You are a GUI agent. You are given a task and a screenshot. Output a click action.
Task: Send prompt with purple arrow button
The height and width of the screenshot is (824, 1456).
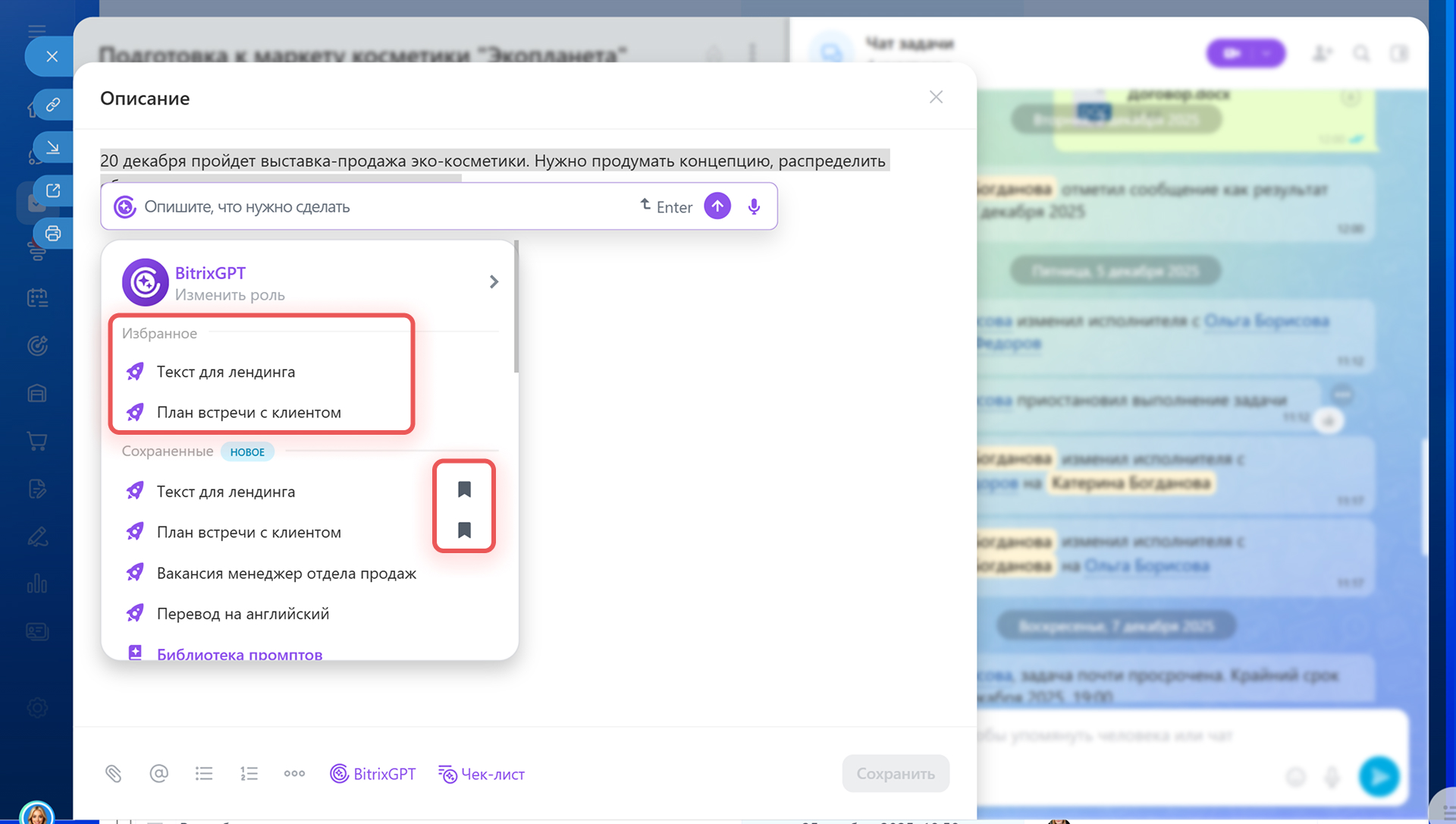pos(717,206)
